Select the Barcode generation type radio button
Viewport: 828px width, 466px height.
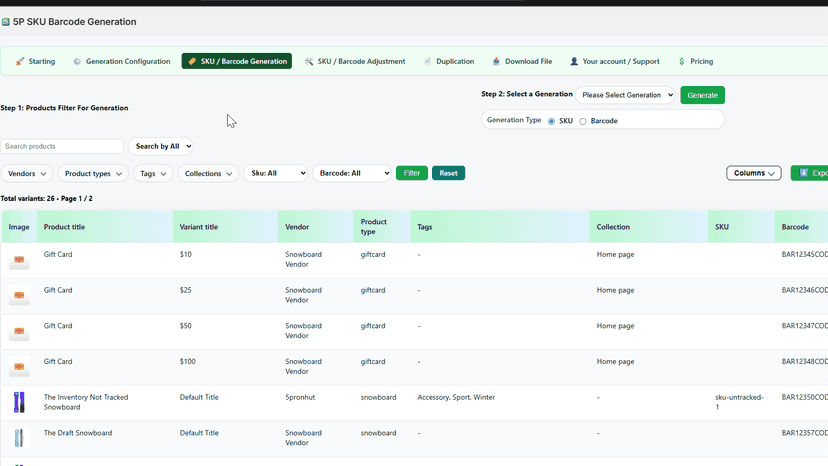tap(583, 122)
